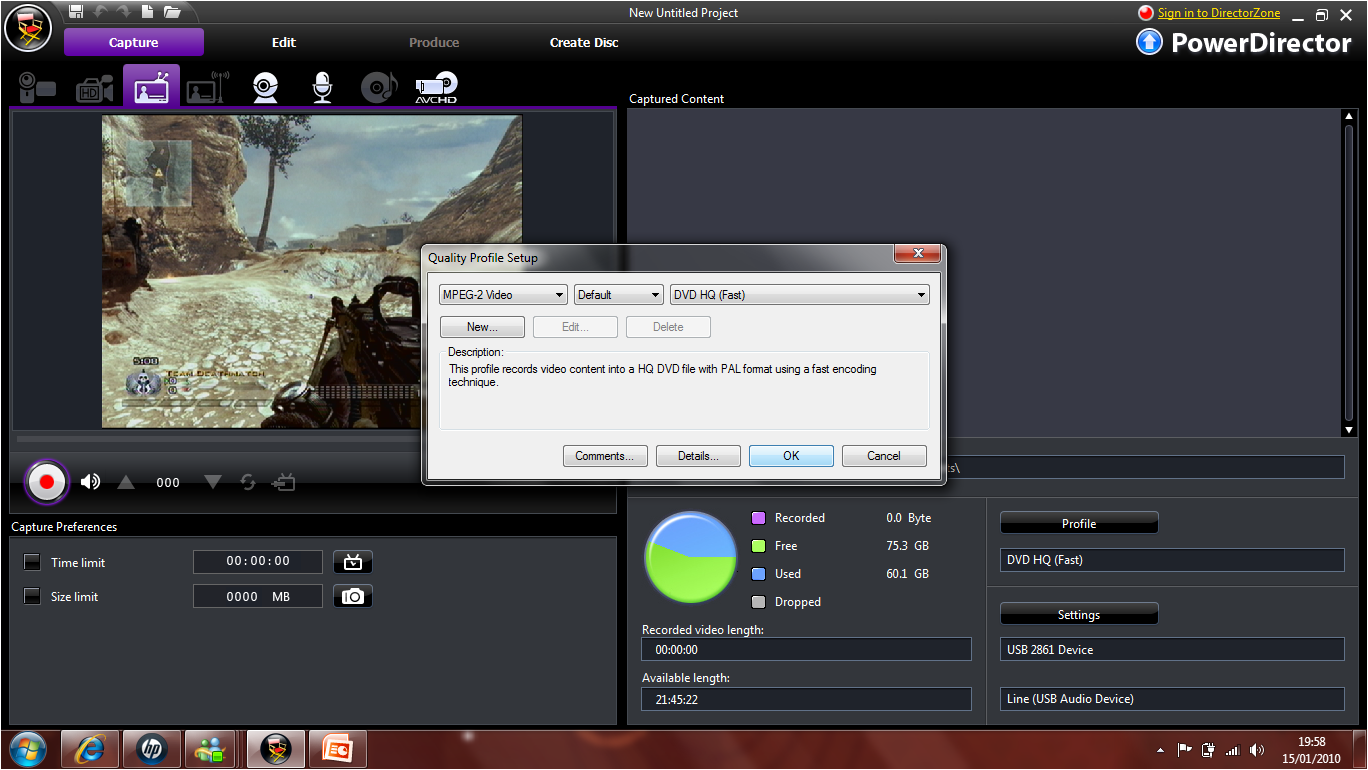Click the purple Recorded color swatch
Image resolution: width=1368 pixels, height=770 pixels.
click(x=758, y=518)
